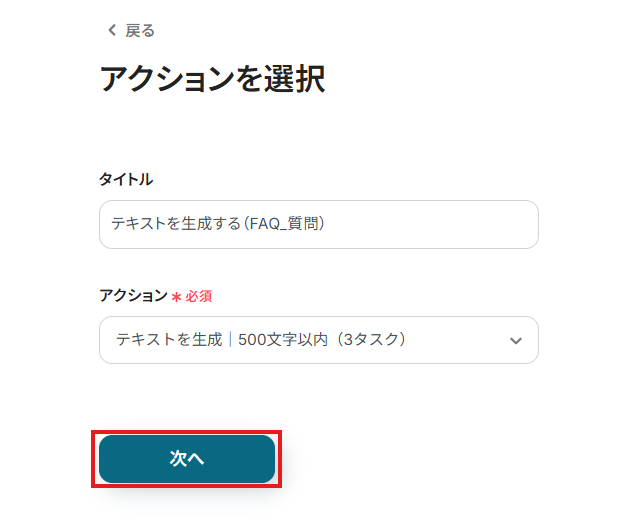617x525 pixels.
Task: Open the アクション dropdown menu
Action: [x=318, y=340]
